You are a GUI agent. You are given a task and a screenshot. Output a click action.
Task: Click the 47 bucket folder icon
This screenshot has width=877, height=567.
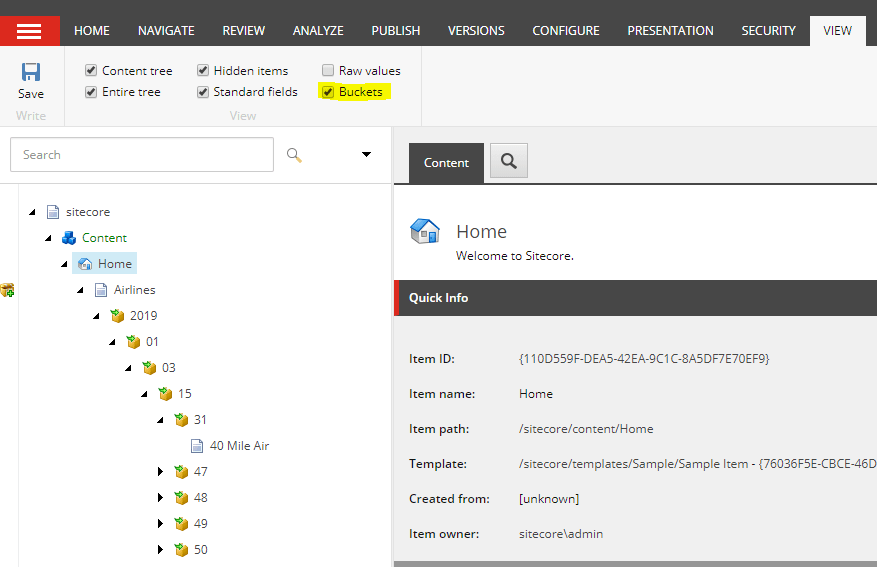tap(181, 472)
